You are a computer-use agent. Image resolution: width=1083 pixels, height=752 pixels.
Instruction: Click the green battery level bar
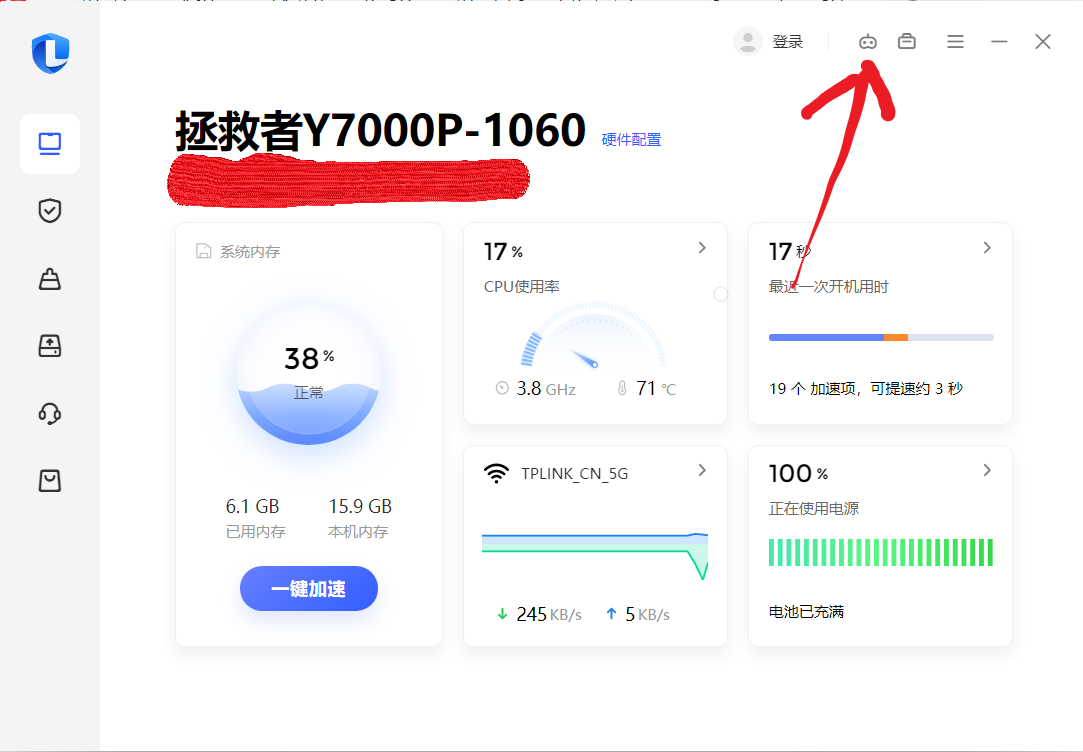click(x=881, y=552)
